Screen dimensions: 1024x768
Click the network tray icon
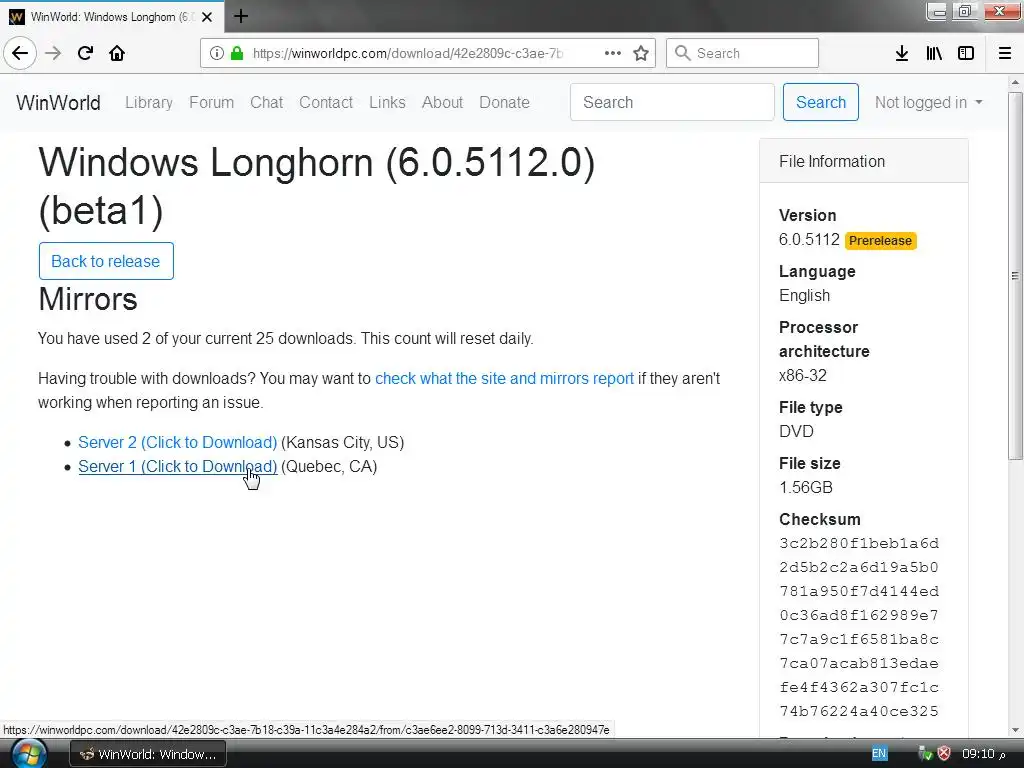click(925, 754)
